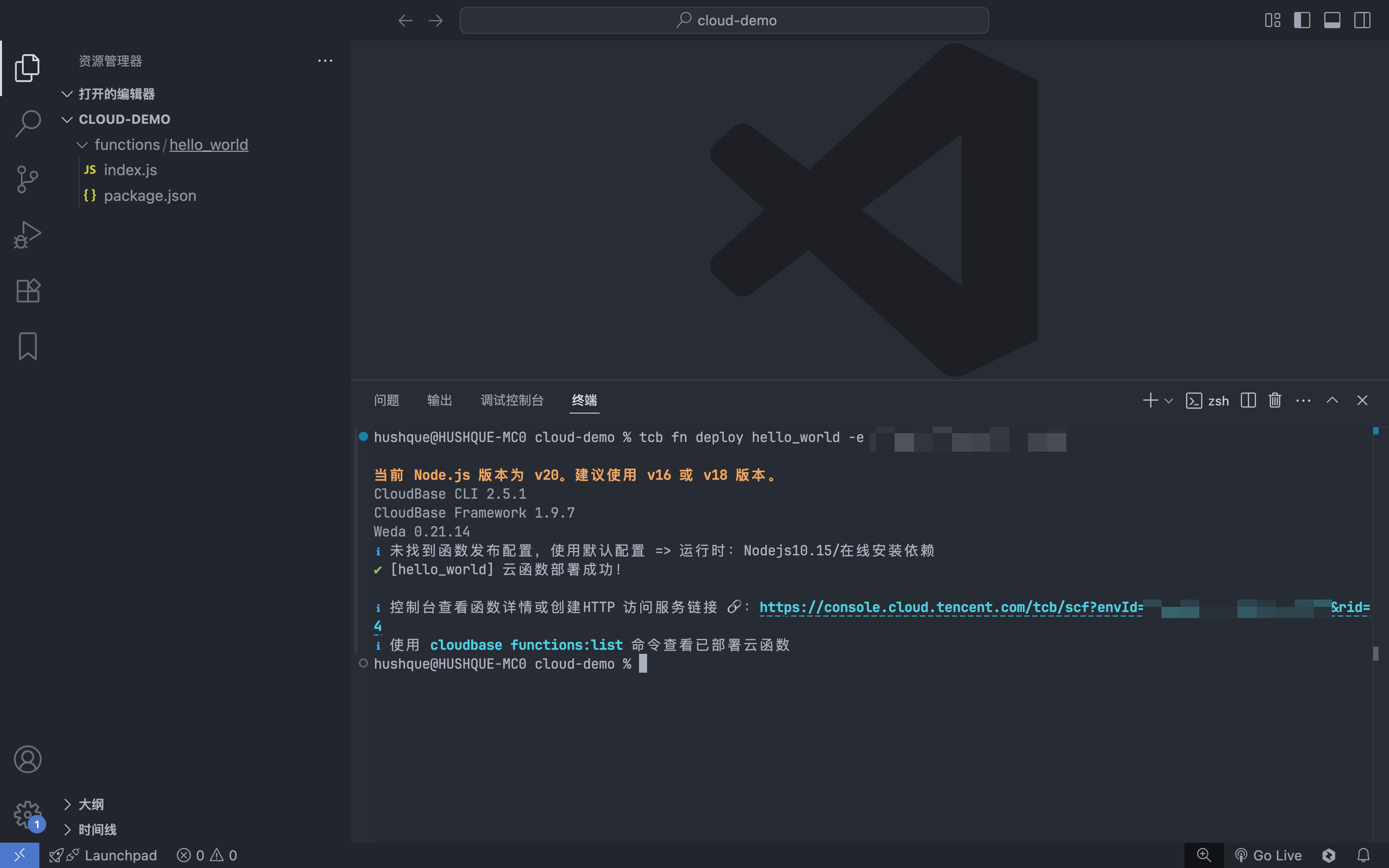Open the terminal launch profile dropdown arrow
Image resolution: width=1389 pixels, height=868 pixels.
pos(1169,401)
